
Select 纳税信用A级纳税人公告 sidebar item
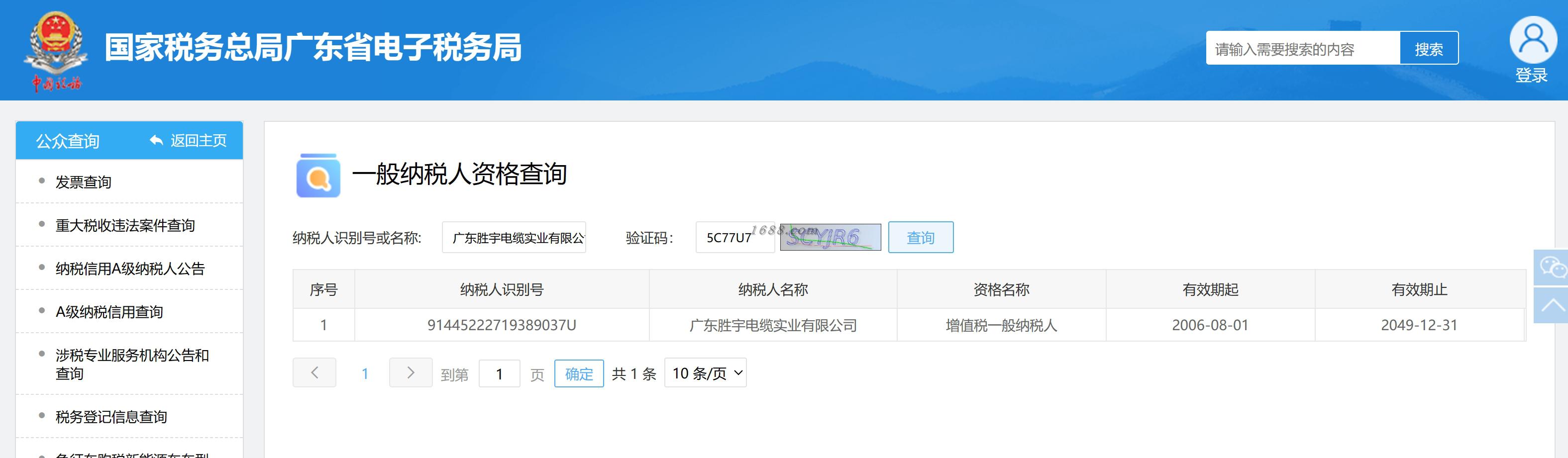pos(130,268)
